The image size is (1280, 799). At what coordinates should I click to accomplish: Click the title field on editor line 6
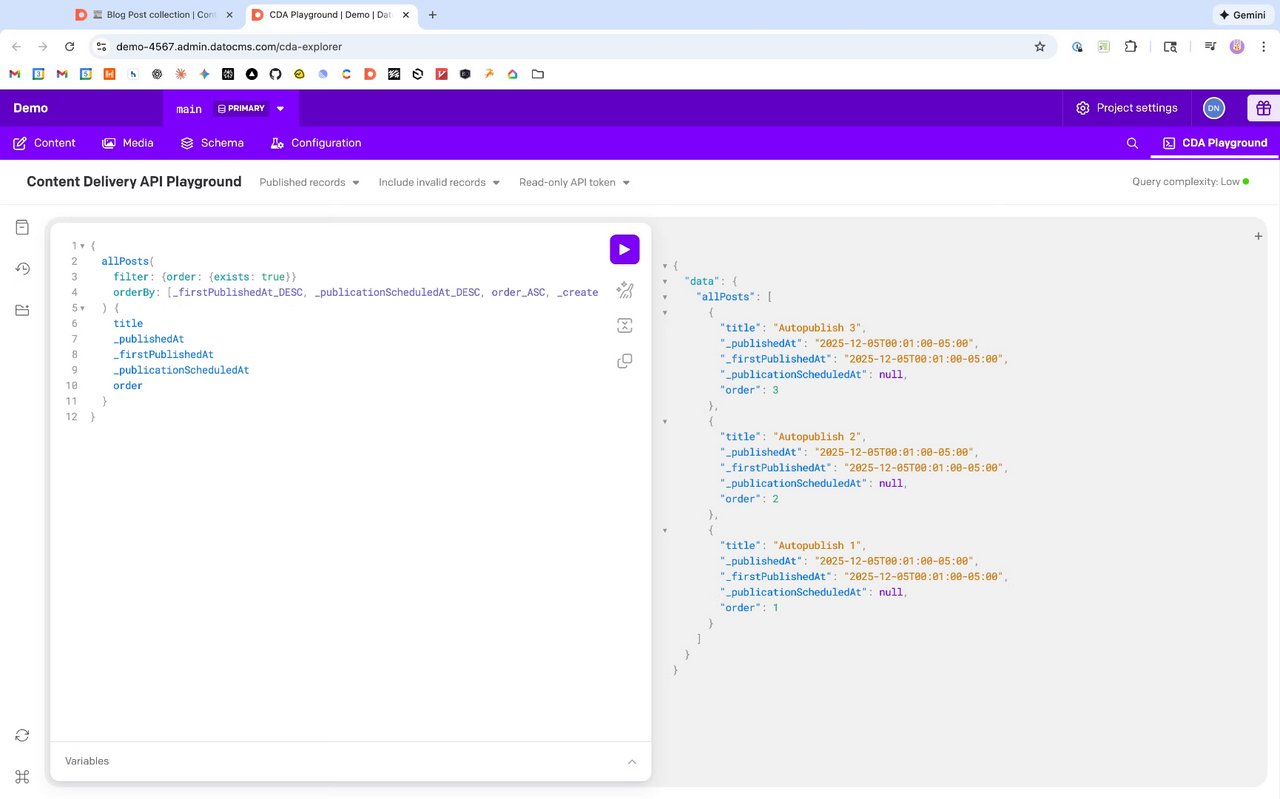[128, 324]
